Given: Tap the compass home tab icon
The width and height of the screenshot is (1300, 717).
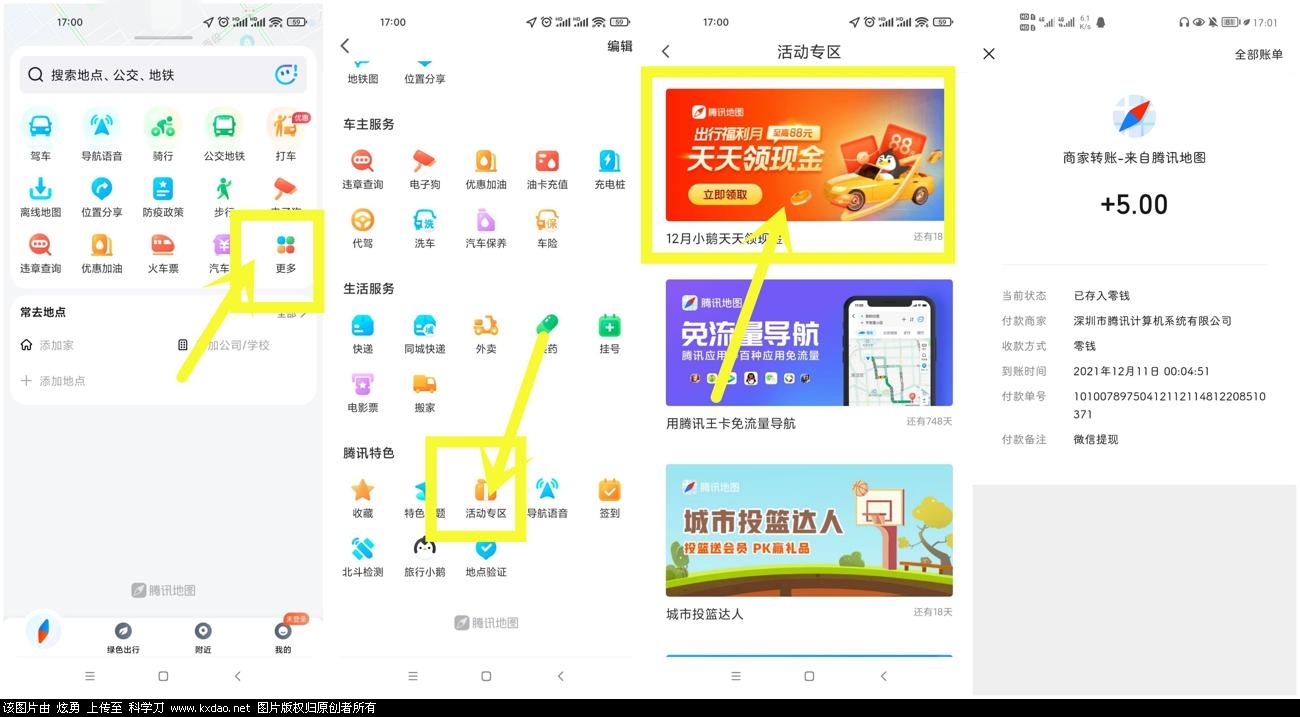Looking at the screenshot, I should (x=43, y=631).
